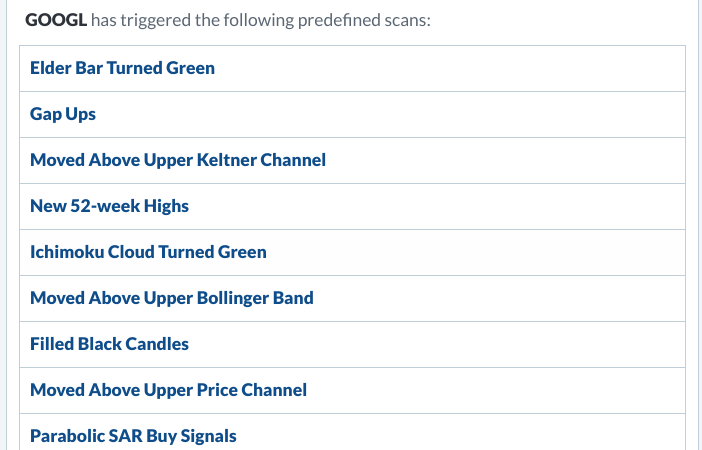Screen dimensions: 702x450
Task: Open the Elder Bar Turned Green scan
Action: (x=122, y=68)
